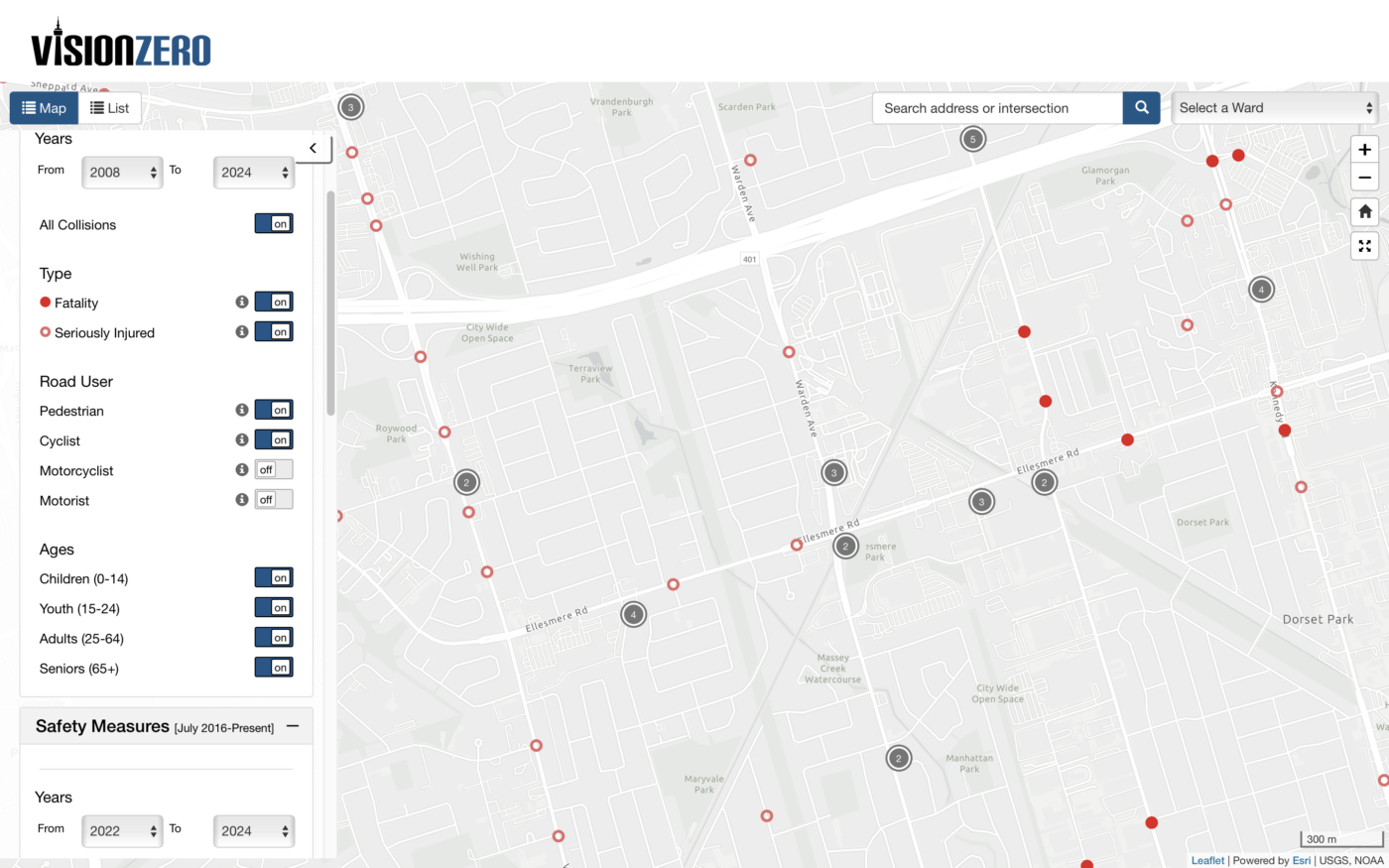The height and width of the screenshot is (868, 1389).
Task: Turn off Youth (15-24) age filter
Action: pyautogui.click(x=274, y=607)
